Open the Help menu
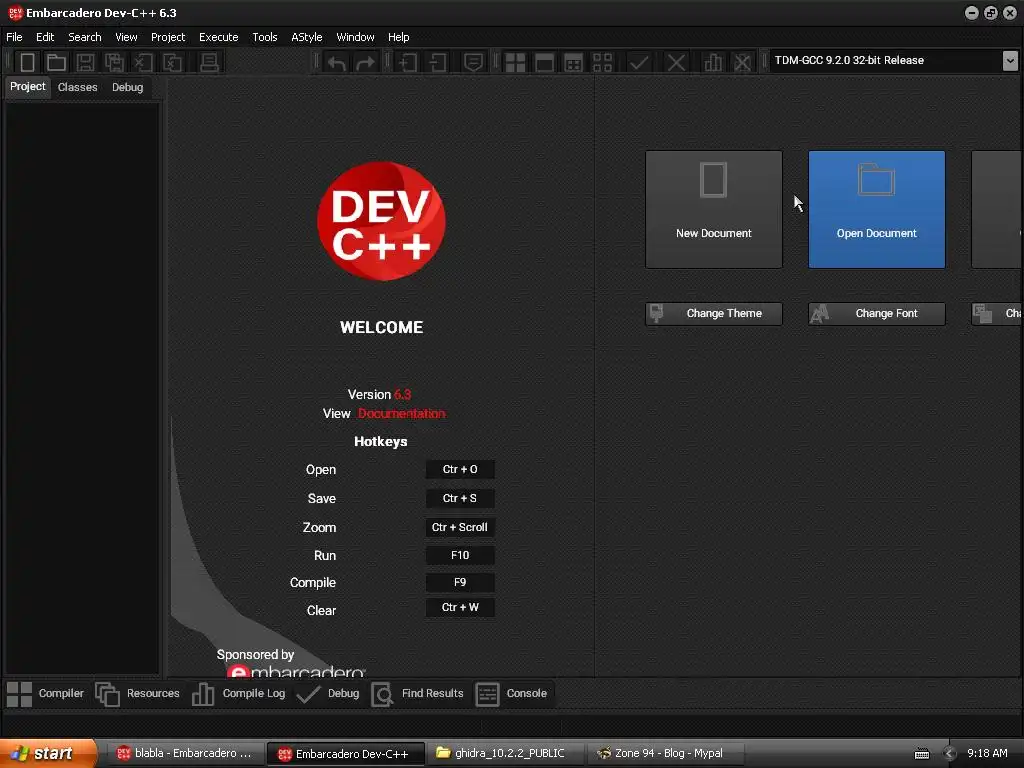Viewport: 1024px width, 768px height. click(398, 37)
